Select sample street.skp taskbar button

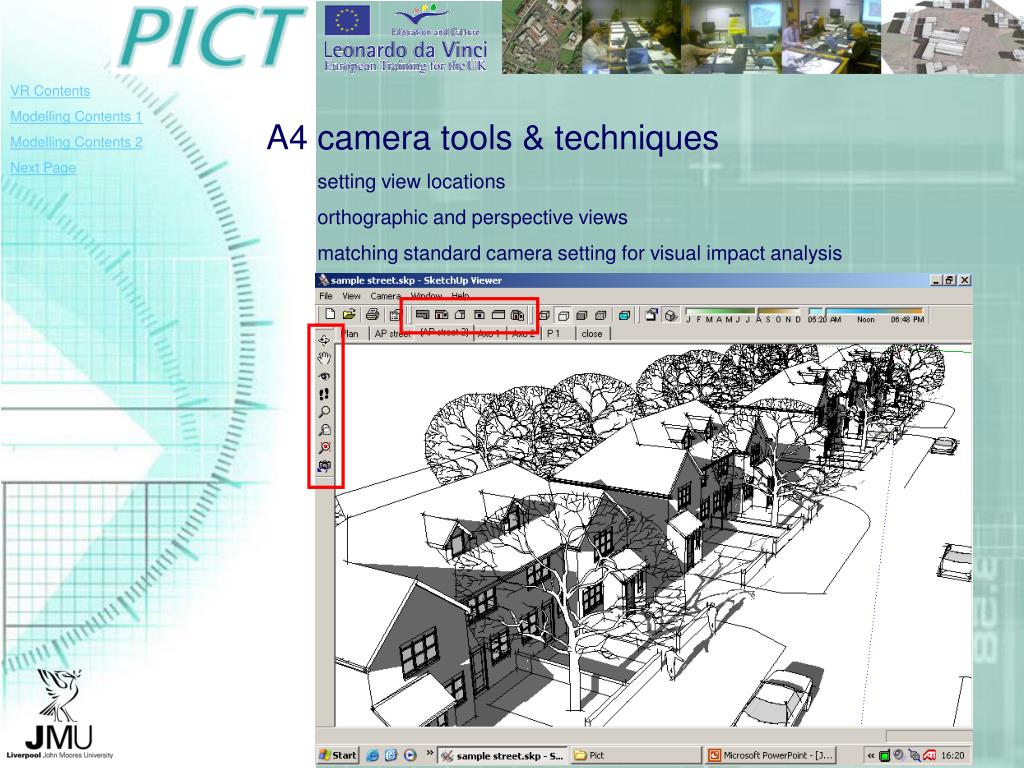(502, 756)
